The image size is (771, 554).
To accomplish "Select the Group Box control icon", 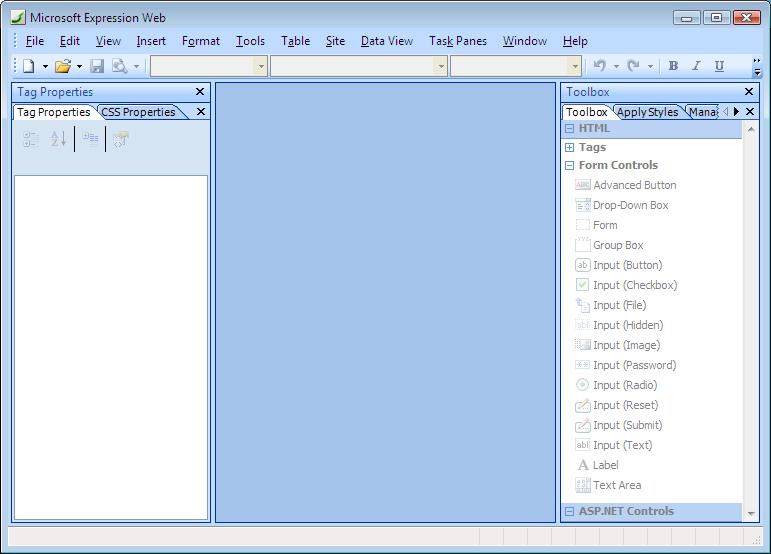I will (583, 245).
